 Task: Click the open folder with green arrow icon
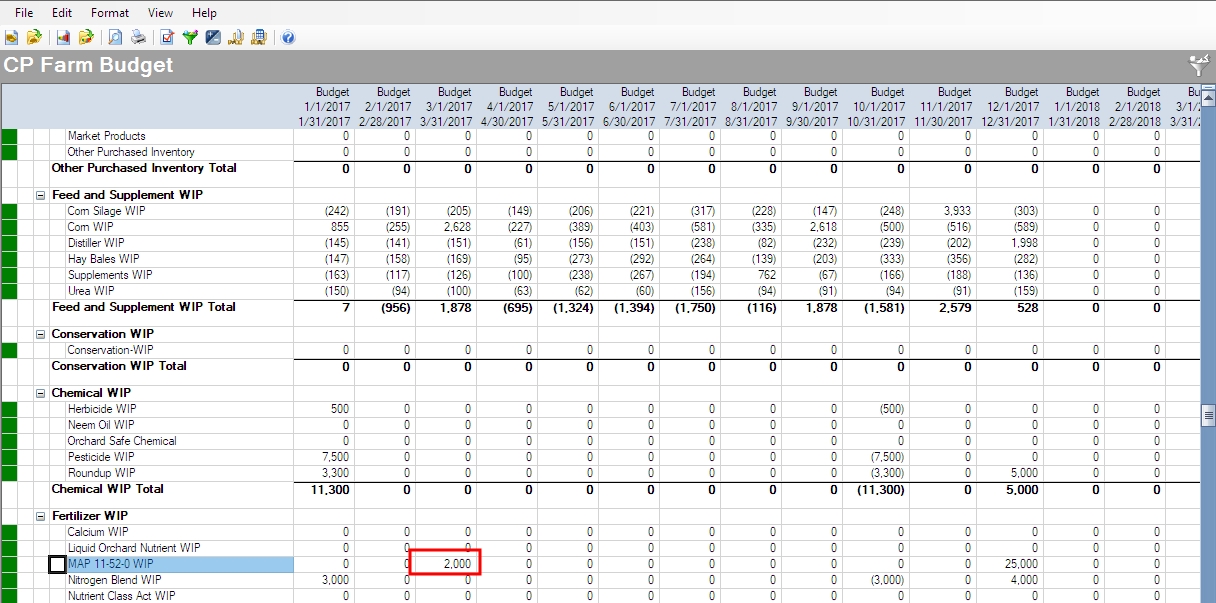(35, 37)
